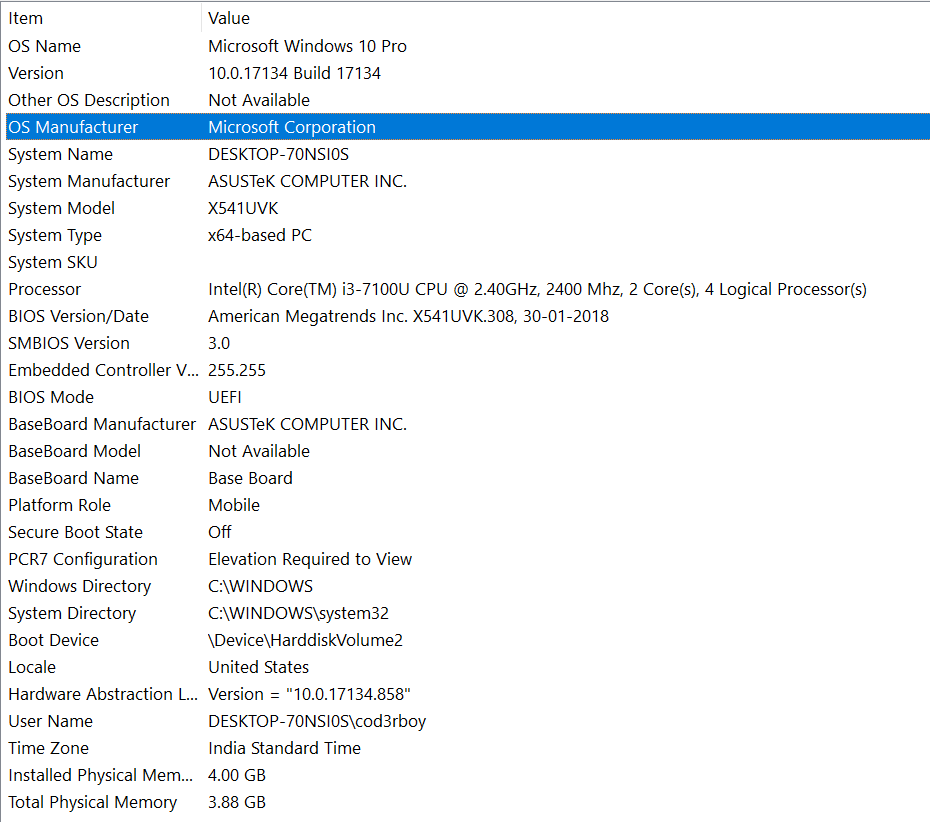Click the \Device\HarddiskVolume2 value
Viewport: 930px width, 822px height.
(305, 641)
